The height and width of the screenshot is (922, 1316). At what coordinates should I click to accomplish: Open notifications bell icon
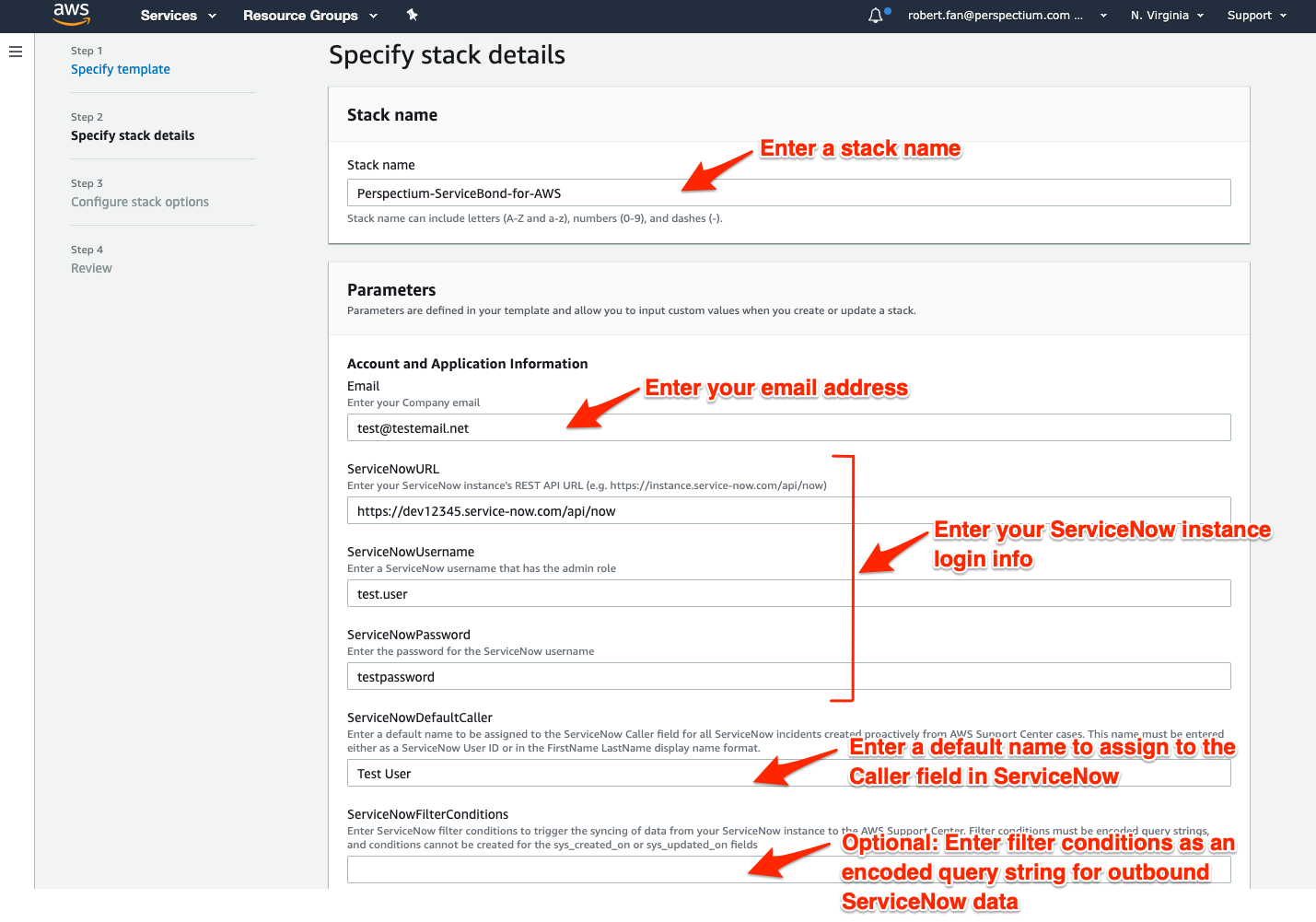tap(876, 16)
